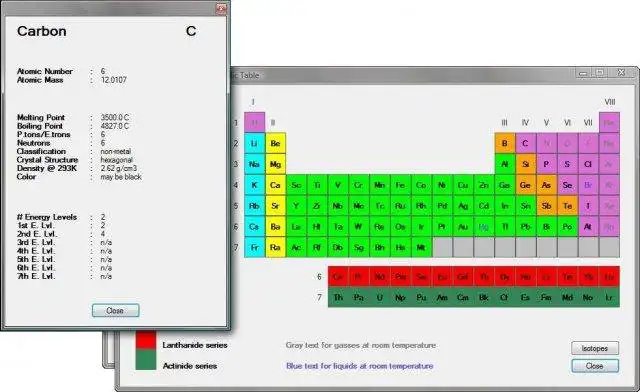Close the Carbon details dialog with Close button
The width and height of the screenshot is (640, 392).
click(116, 310)
